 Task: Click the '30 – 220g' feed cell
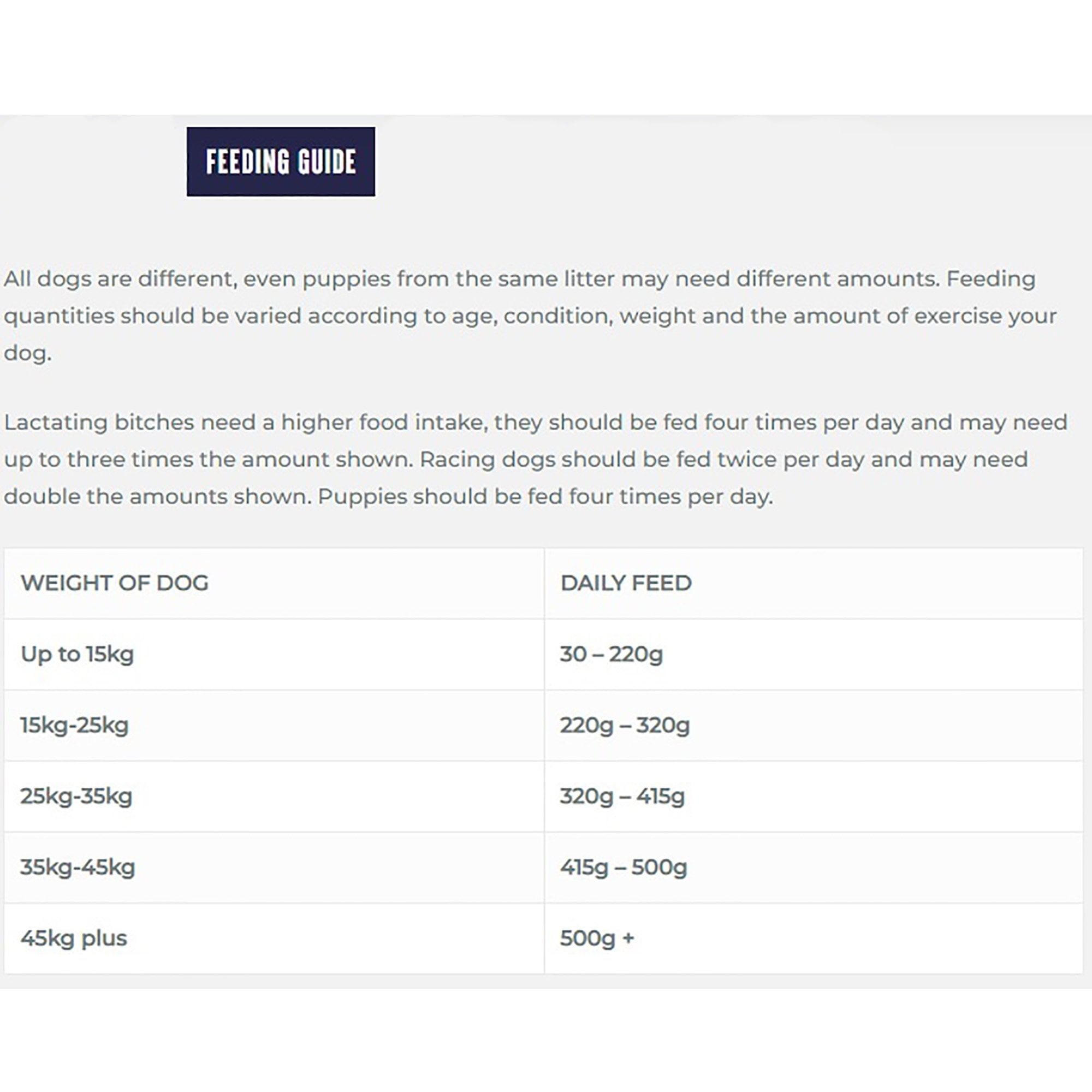point(611,655)
